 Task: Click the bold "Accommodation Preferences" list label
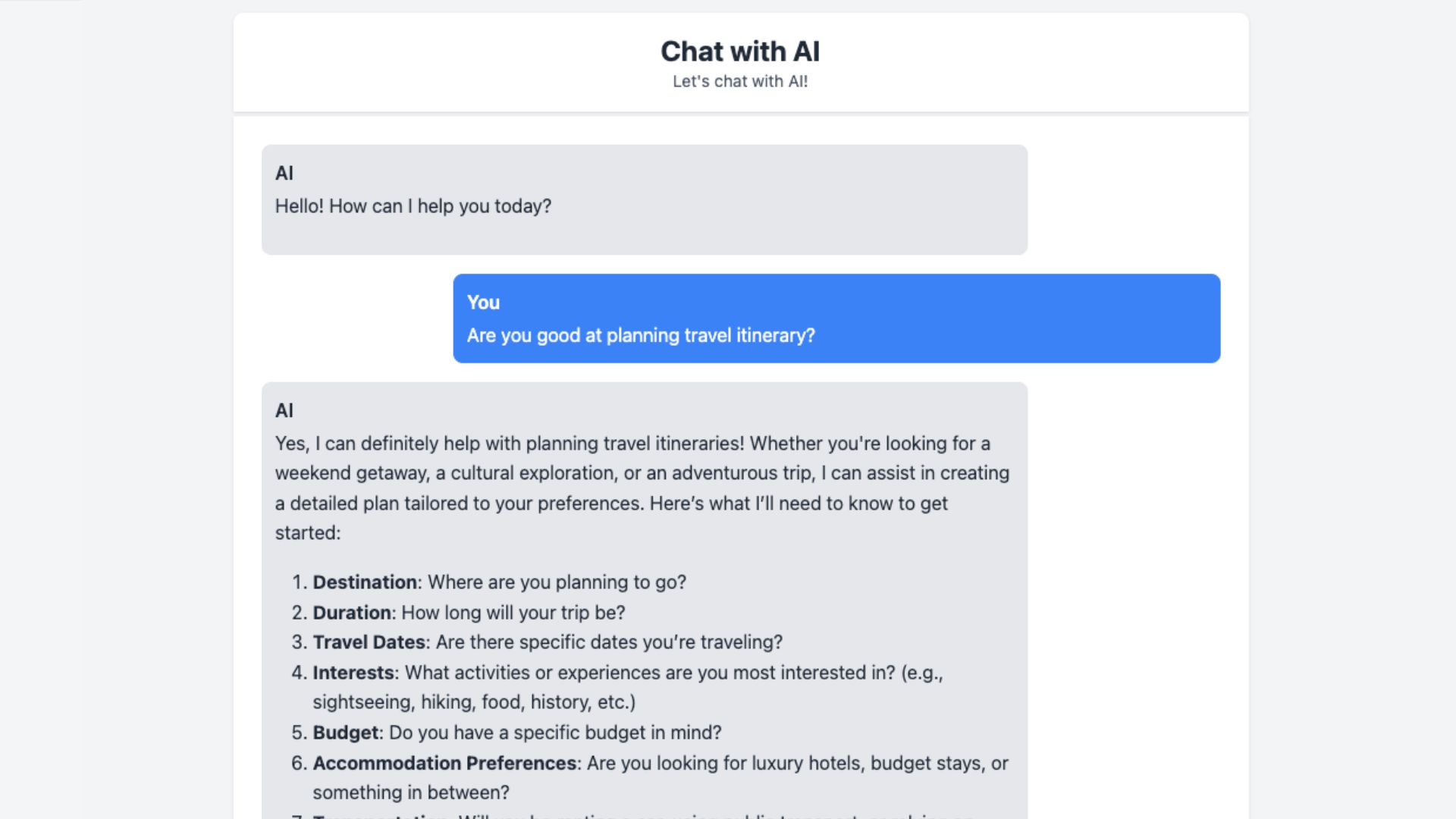[444, 763]
